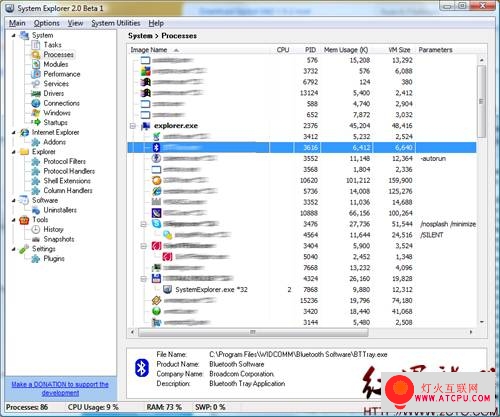Click the Addons puzzle icon
Screen dimensions: 500x417
pos(36,142)
